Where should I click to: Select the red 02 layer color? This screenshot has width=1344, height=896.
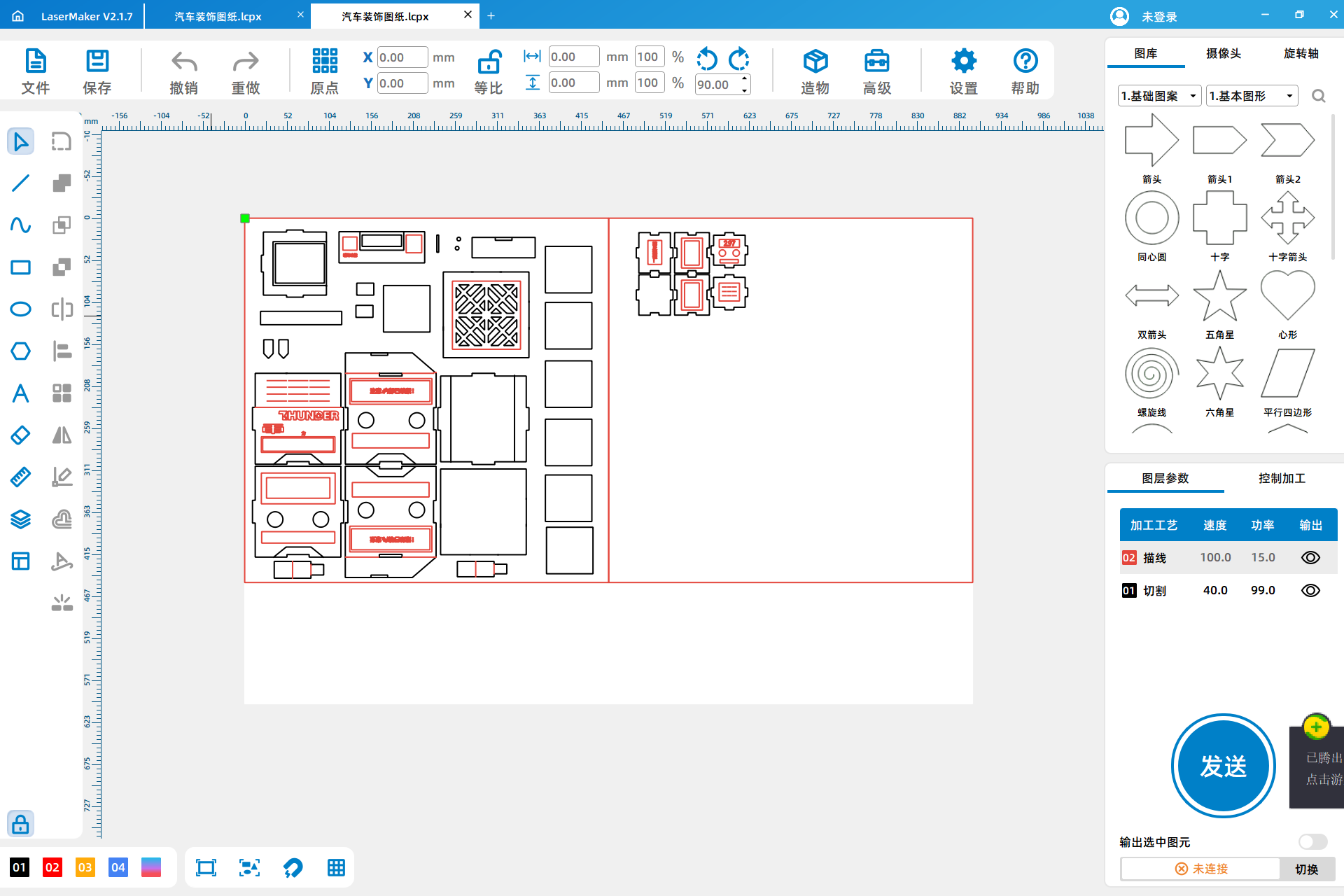click(x=52, y=868)
